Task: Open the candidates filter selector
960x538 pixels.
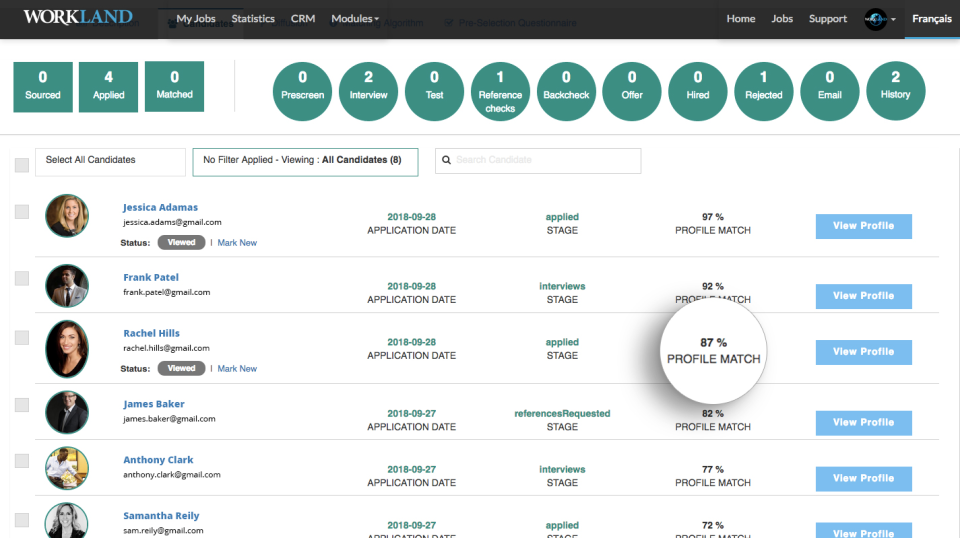Action: [x=306, y=162]
